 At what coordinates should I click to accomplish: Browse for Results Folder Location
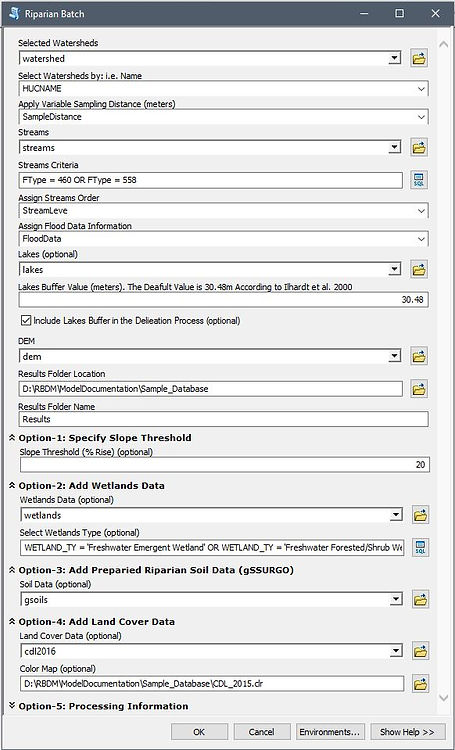coord(419,389)
